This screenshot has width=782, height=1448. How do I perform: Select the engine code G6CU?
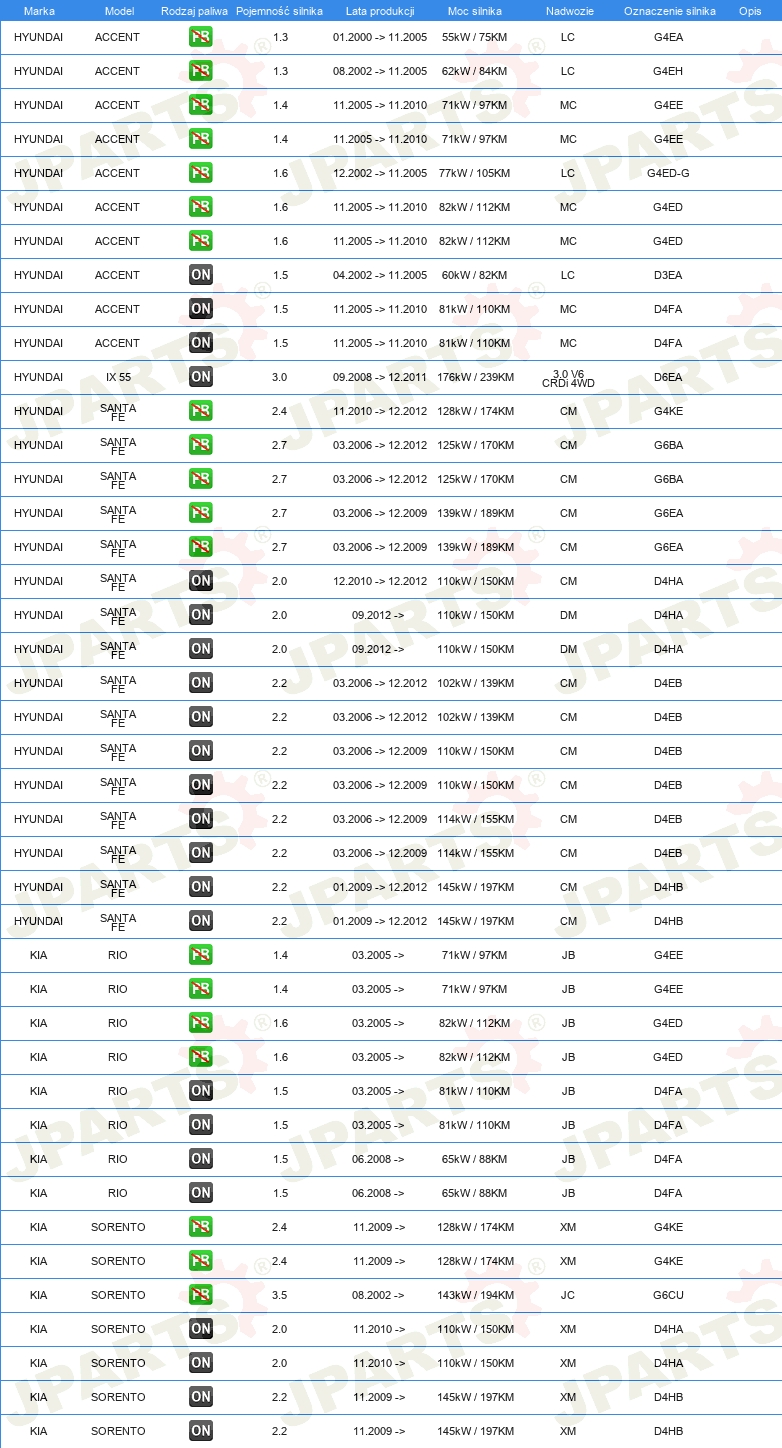pos(668,1295)
